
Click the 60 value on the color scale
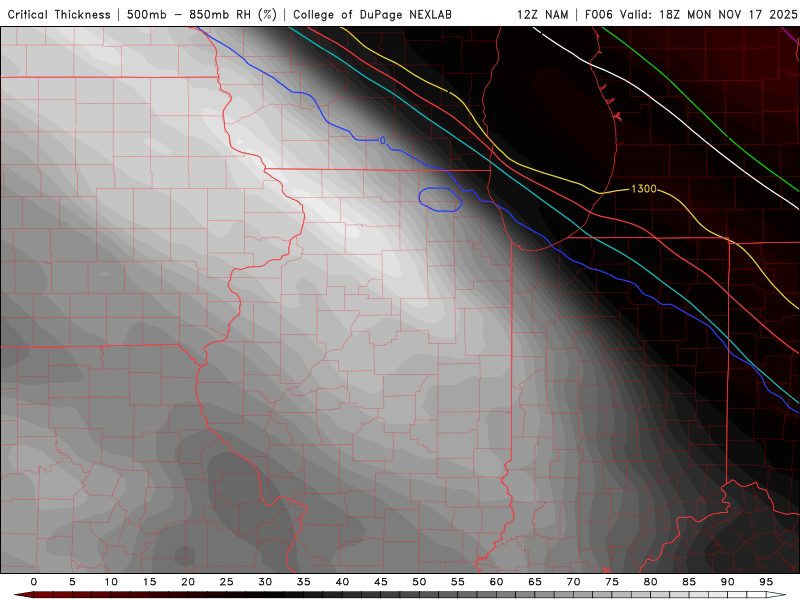tap(496, 582)
